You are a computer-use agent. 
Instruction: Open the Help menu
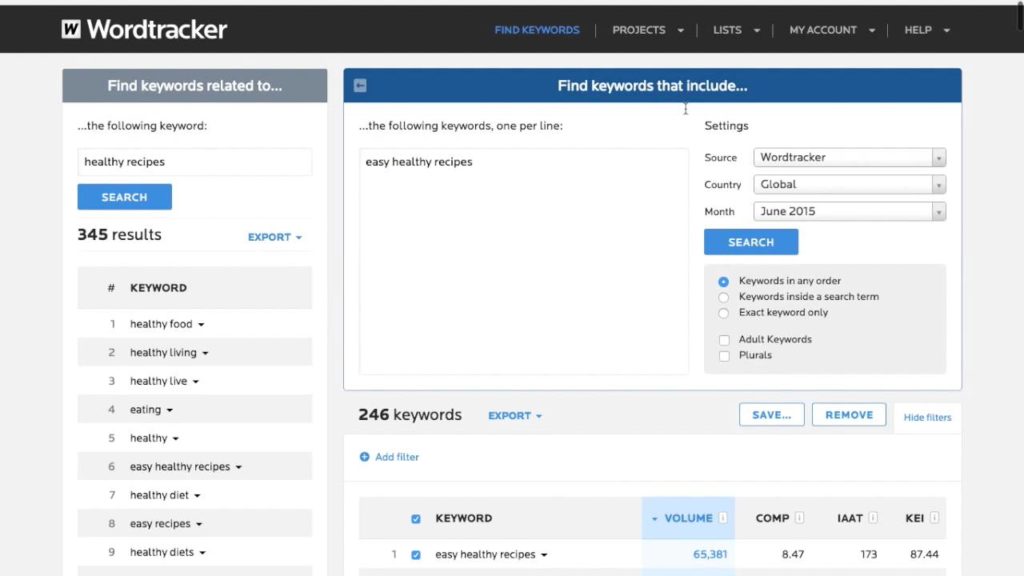point(927,30)
